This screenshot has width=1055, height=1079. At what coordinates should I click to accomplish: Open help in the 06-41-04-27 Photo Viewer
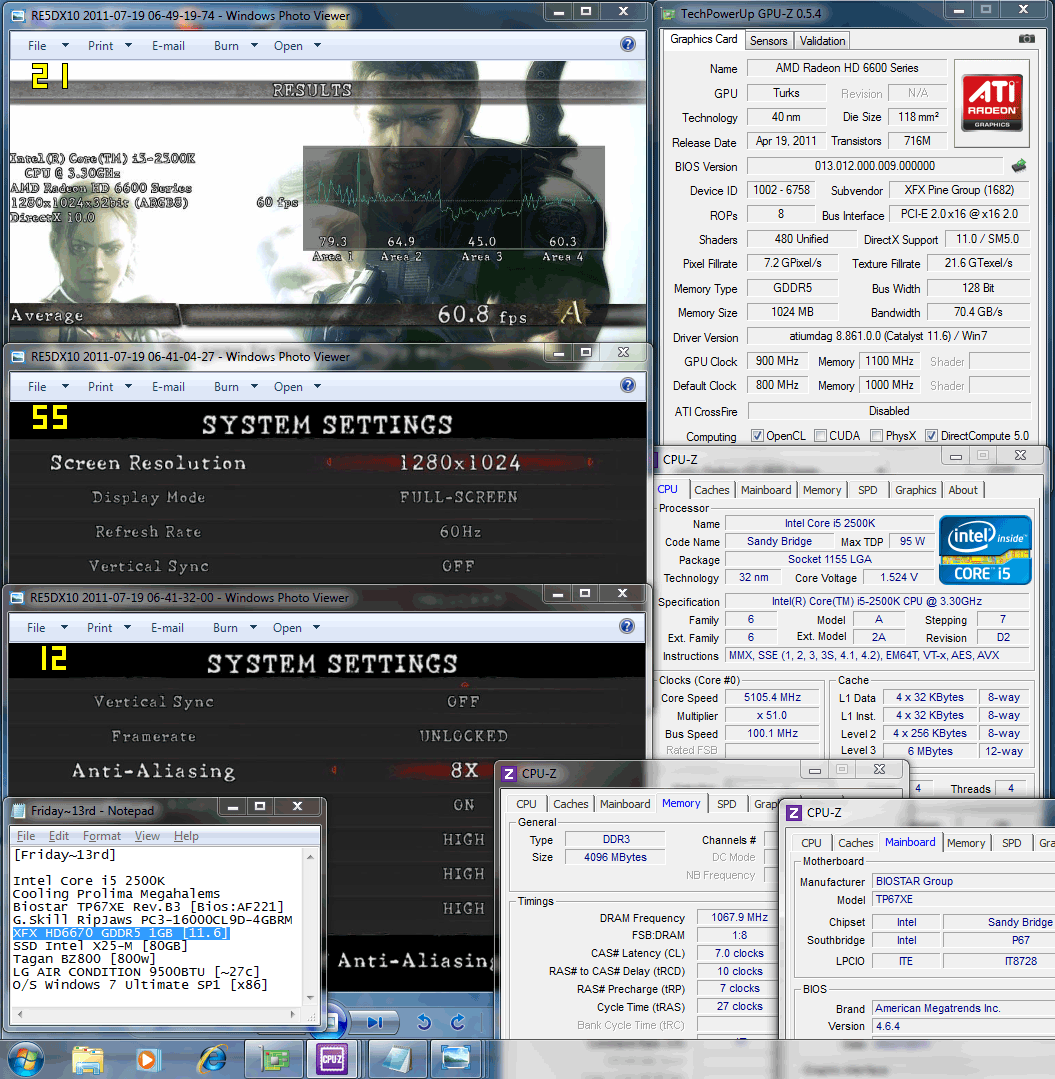pyautogui.click(x=628, y=385)
